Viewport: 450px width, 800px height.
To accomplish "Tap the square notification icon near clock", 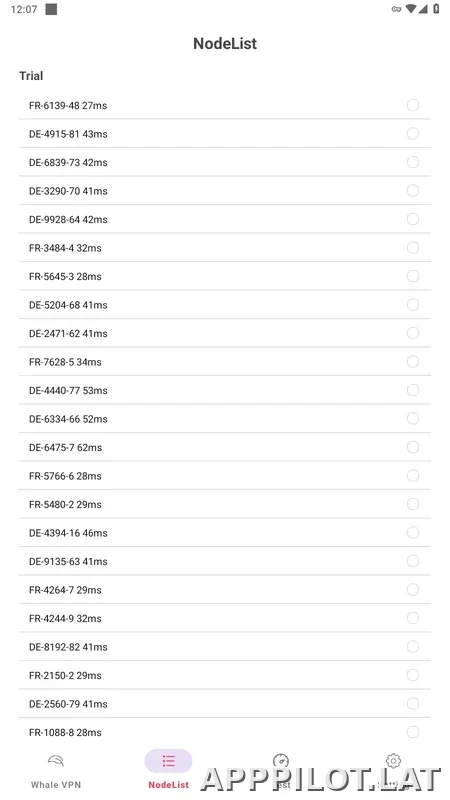I will (51, 9).
